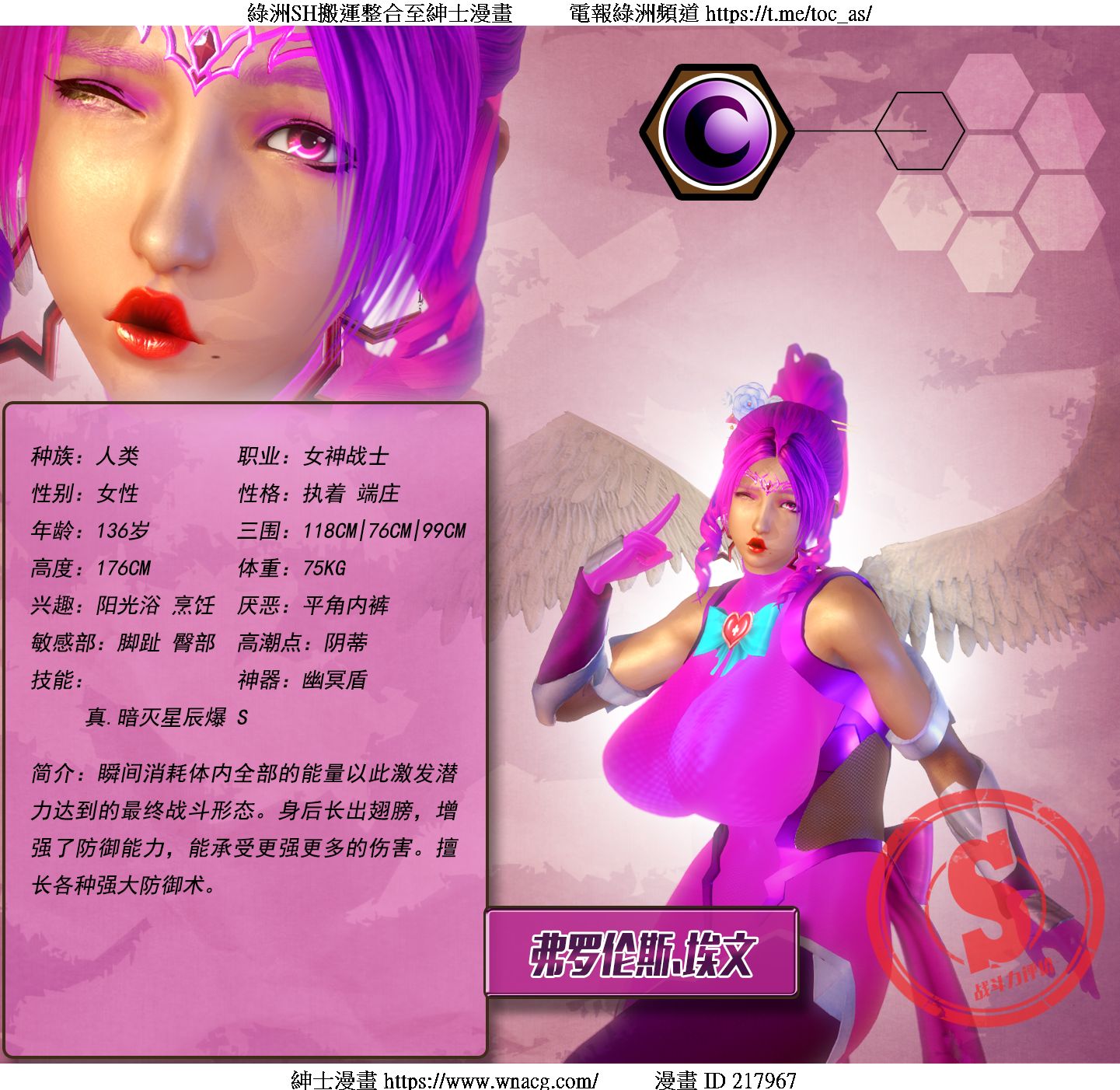Click the 弗罗伦斯.埃文 name plate
This screenshot has width=1120, height=1090.
point(641,952)
